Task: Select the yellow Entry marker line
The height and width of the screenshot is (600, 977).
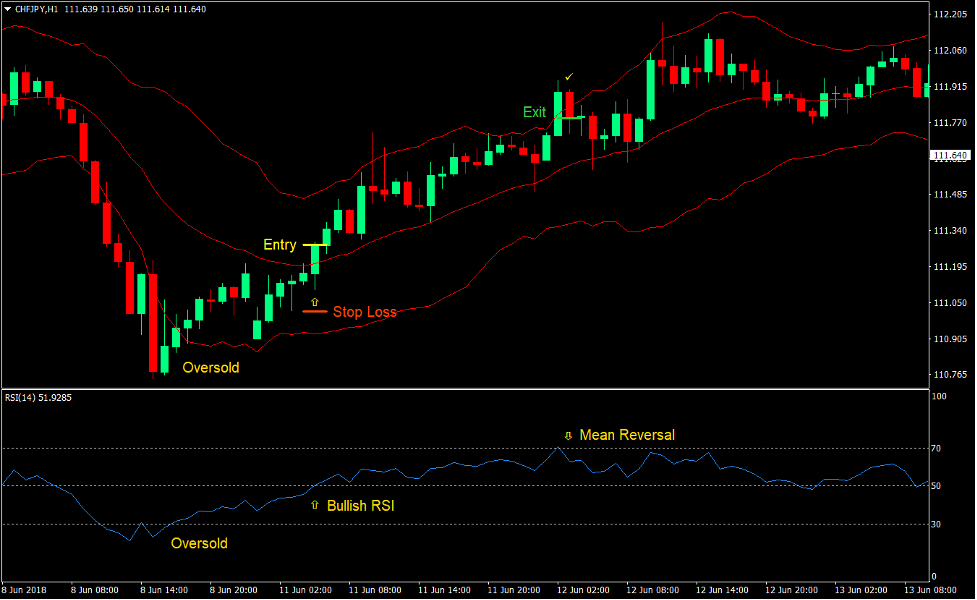Action: pos(314,244)
